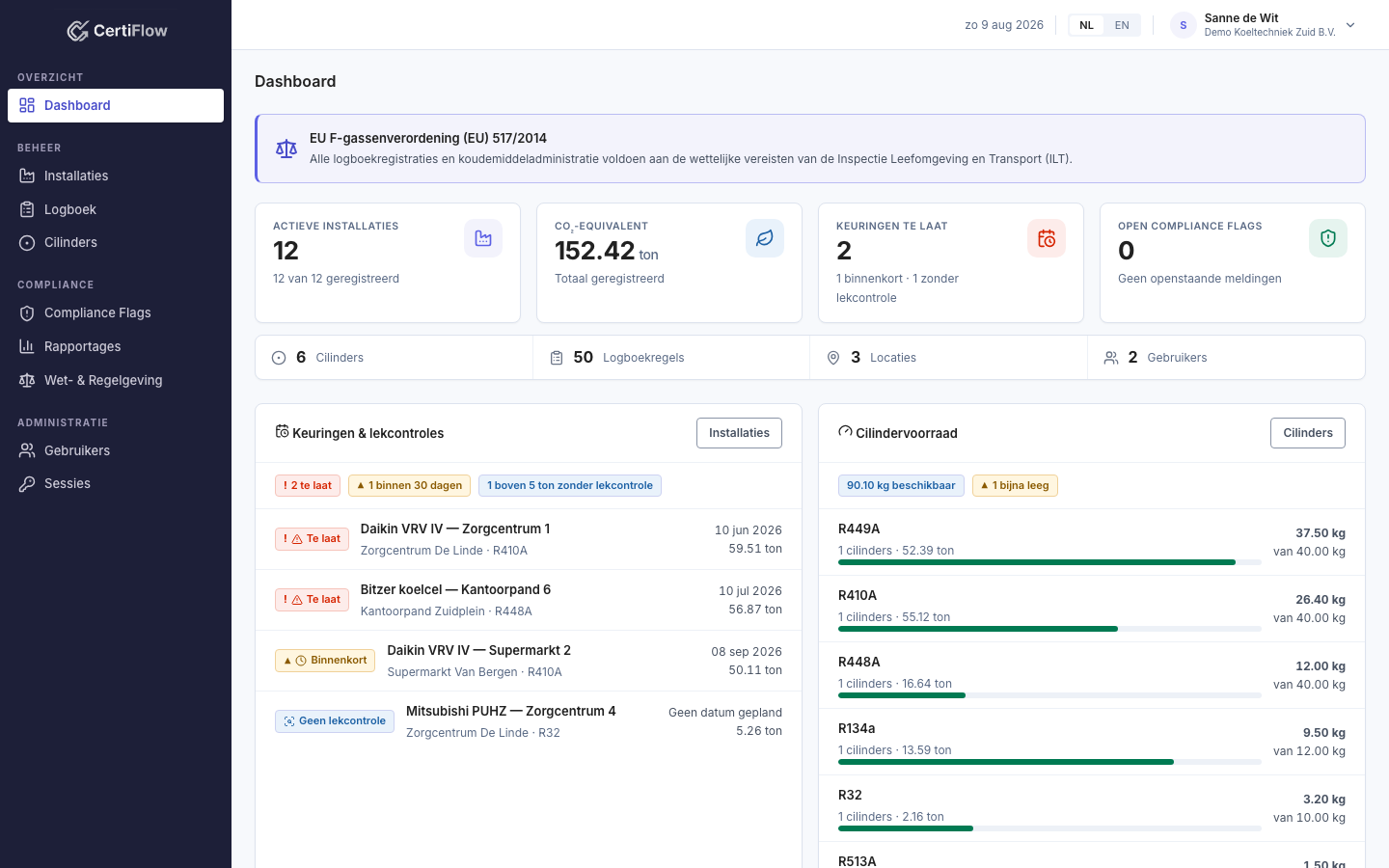This screenshot has width=1389, height=868.
Task: Click the '90.10 kg beschikbaar' badge
Action: (x=901, y=485)
